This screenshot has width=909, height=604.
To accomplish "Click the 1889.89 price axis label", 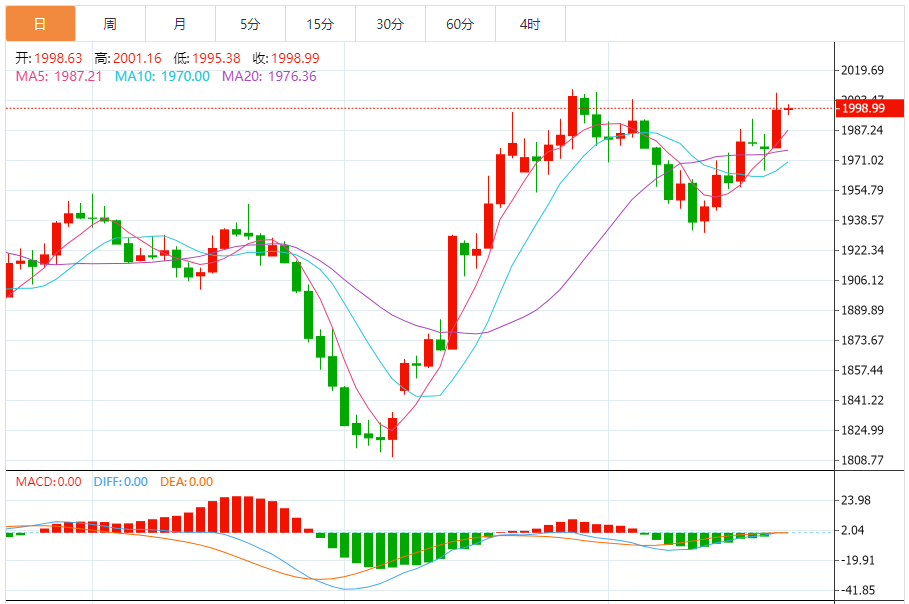I will (x=863, y=310).
